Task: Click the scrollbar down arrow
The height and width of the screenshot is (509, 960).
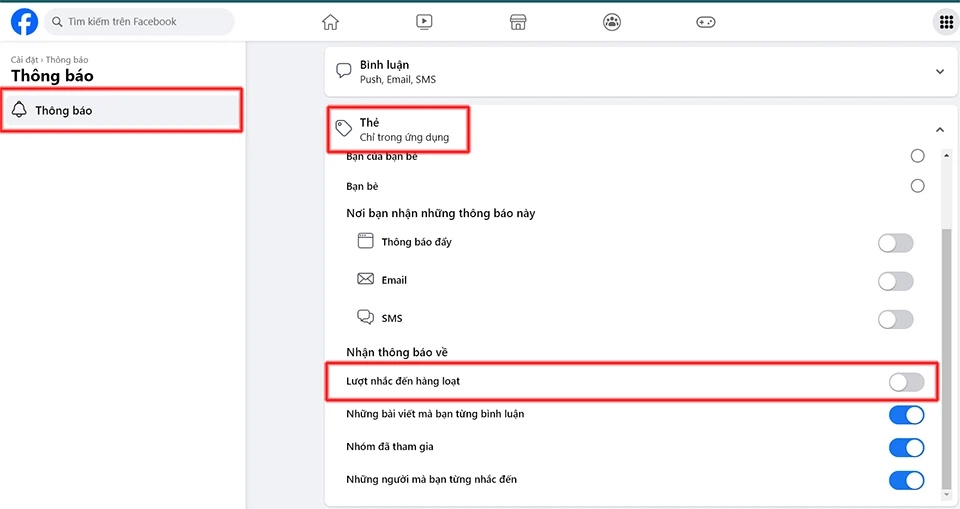Action: [947, 494]
